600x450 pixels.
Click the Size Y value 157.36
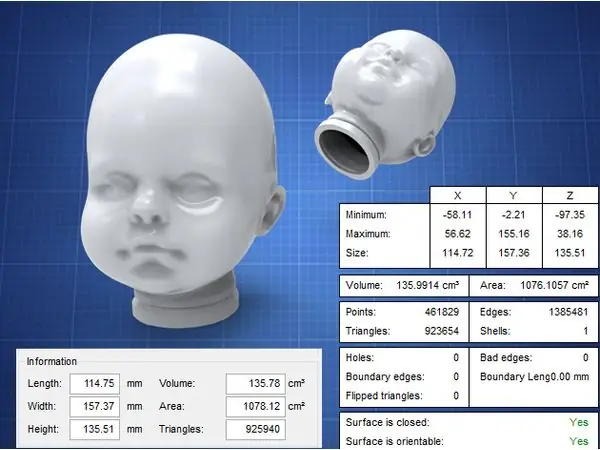coord(514,253)
